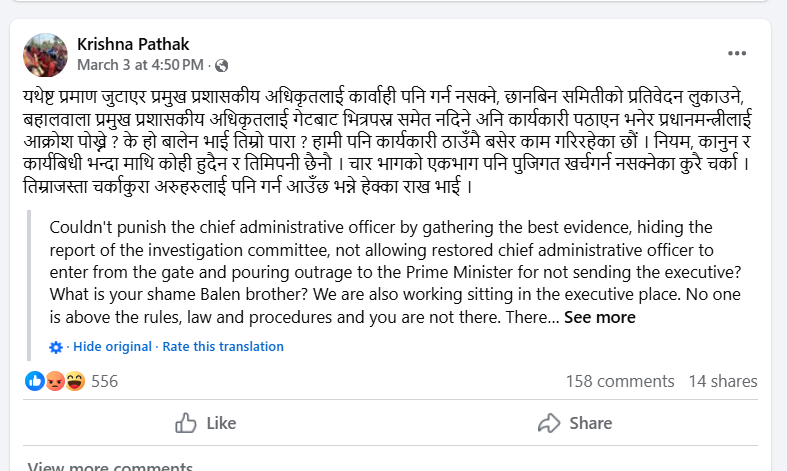Viewport: 787px width, 471px height.
Task: Open the post timestamp March 3 link
Action: point(141,65)
